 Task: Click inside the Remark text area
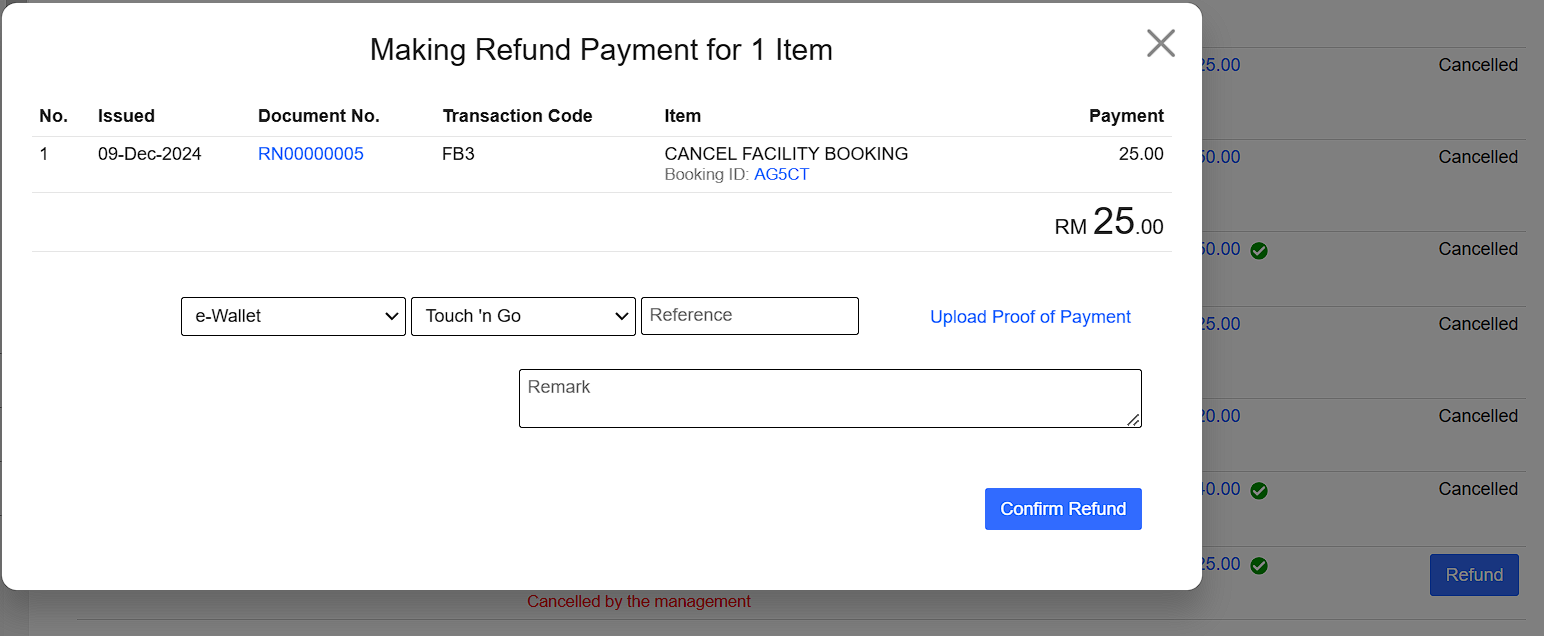829,398
